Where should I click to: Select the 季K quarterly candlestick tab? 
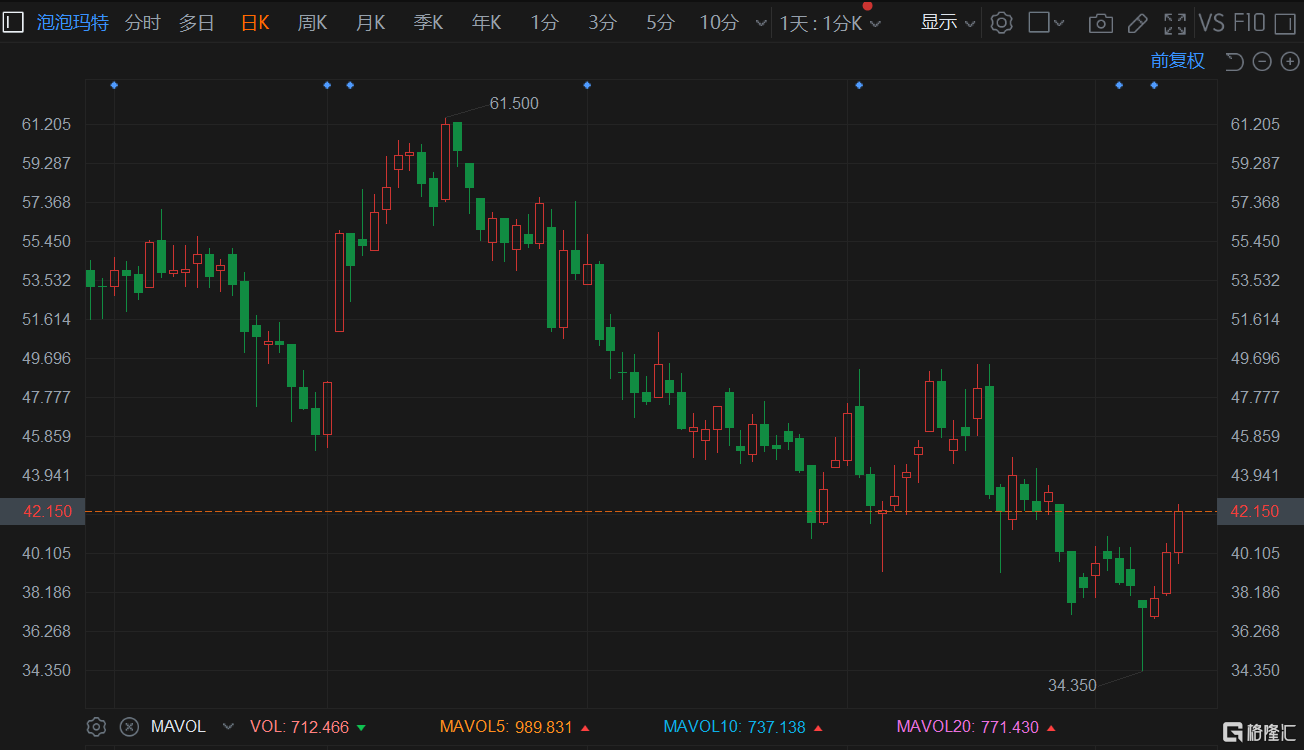point(428,22)
